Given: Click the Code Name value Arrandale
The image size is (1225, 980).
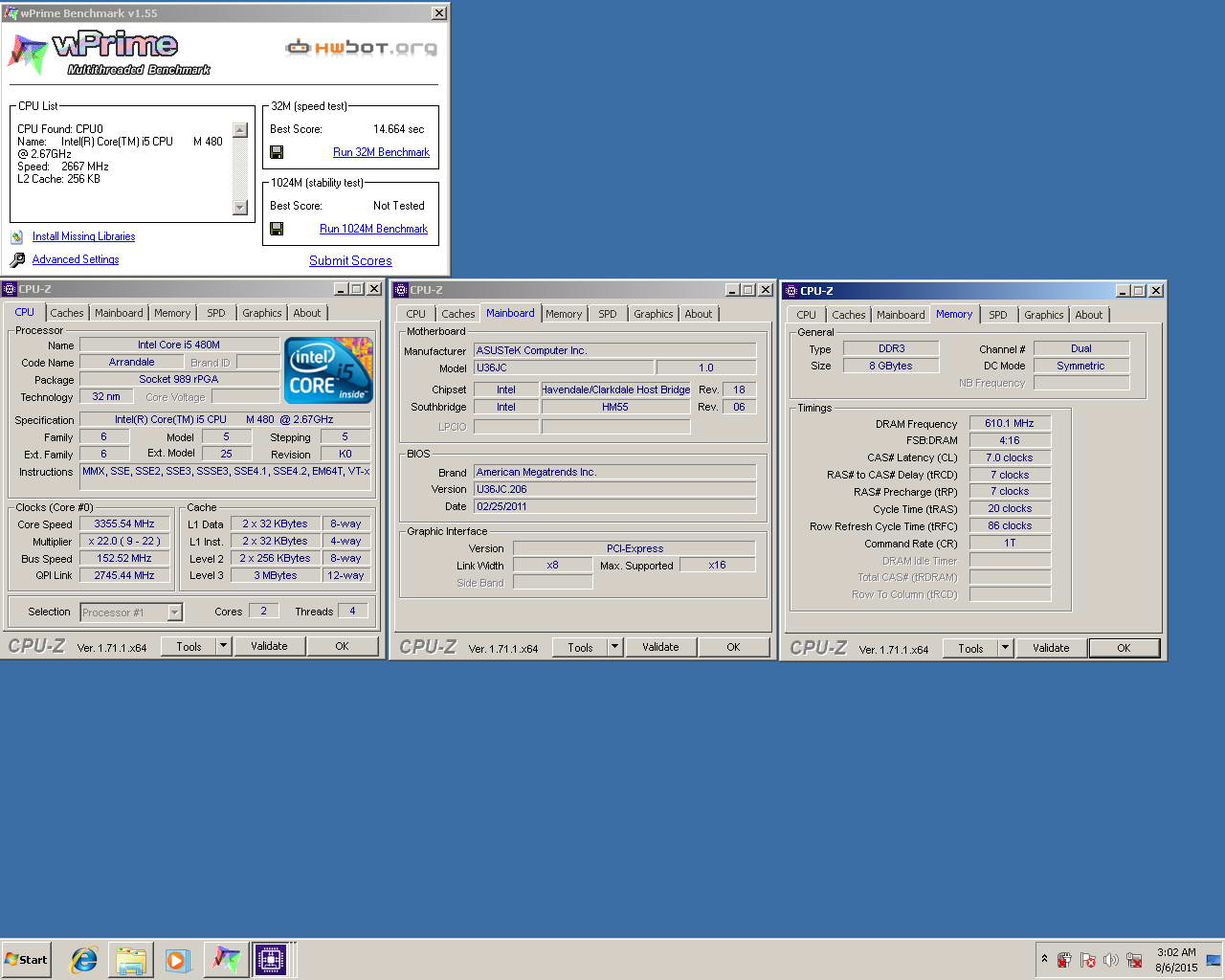Looking at the screenshot, I should pos(132,362).
